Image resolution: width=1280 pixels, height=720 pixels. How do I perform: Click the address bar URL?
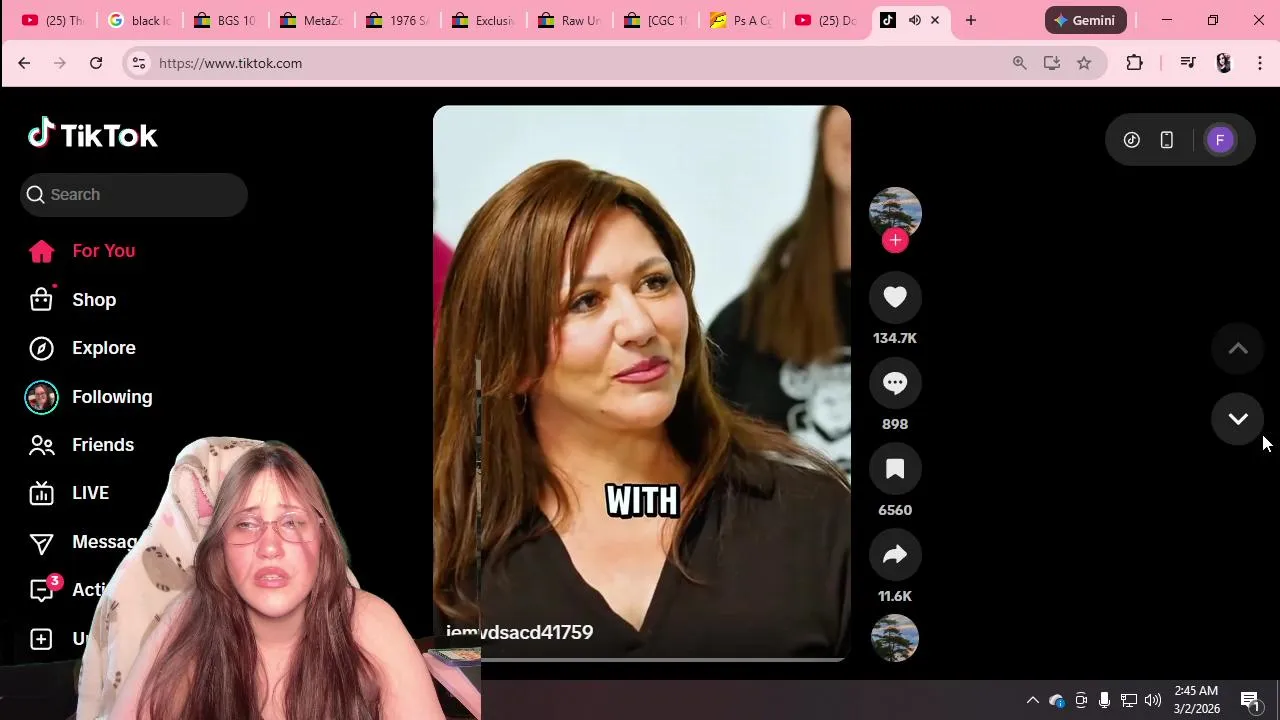click(x=231, y=63)
